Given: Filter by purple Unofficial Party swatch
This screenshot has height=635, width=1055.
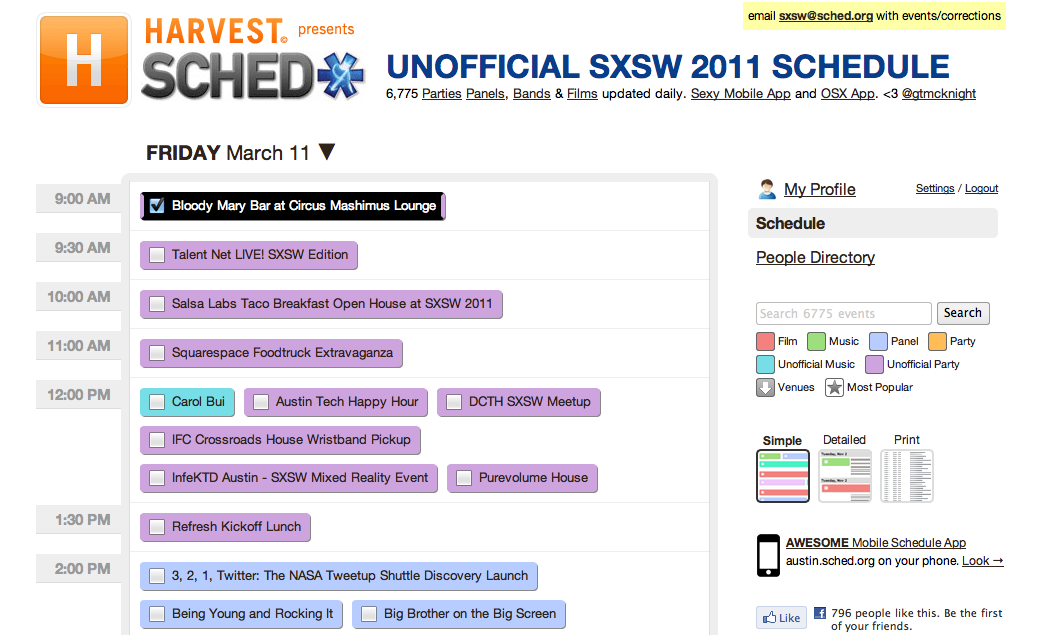Looking at the screenshot, I should [x=874, y=365].
